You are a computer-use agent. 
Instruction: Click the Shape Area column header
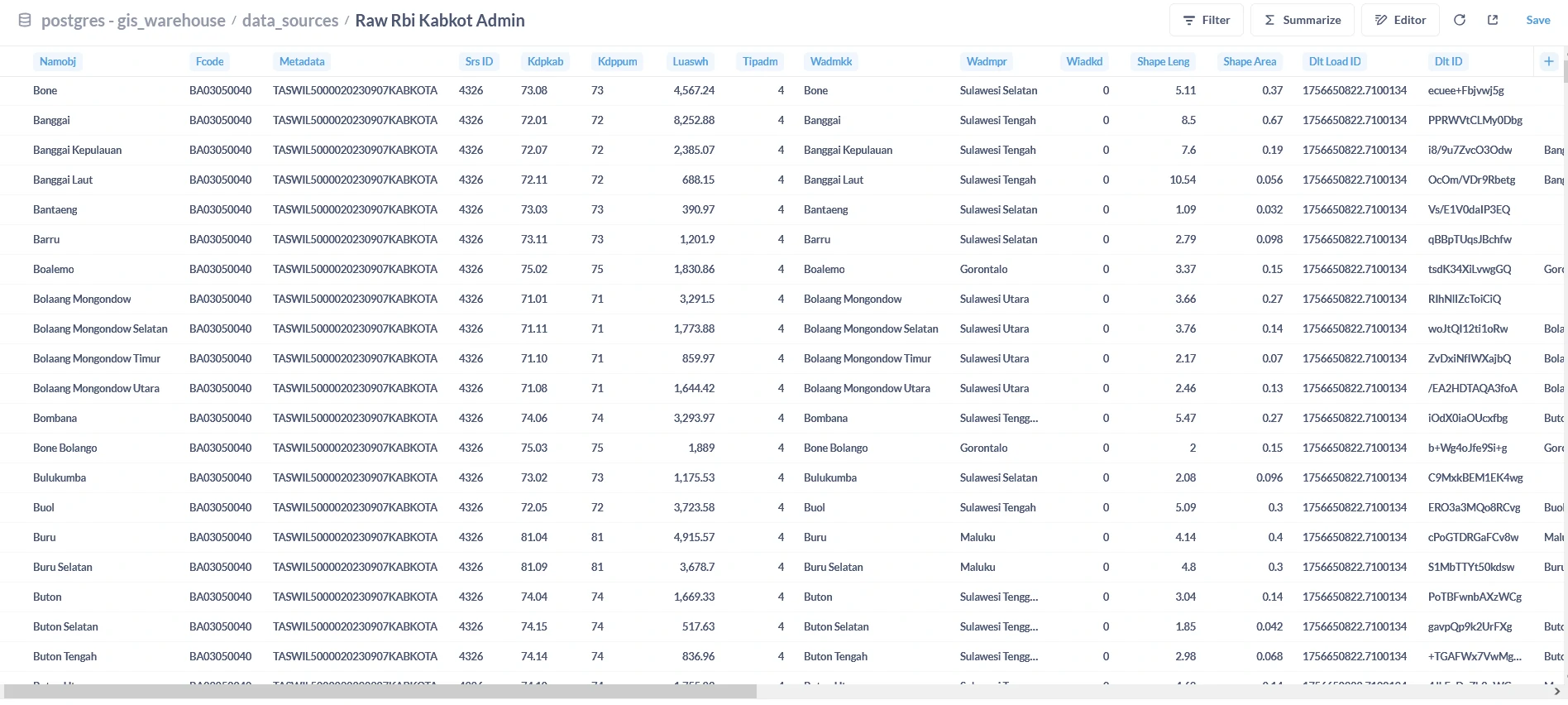tap(1249, 61)
